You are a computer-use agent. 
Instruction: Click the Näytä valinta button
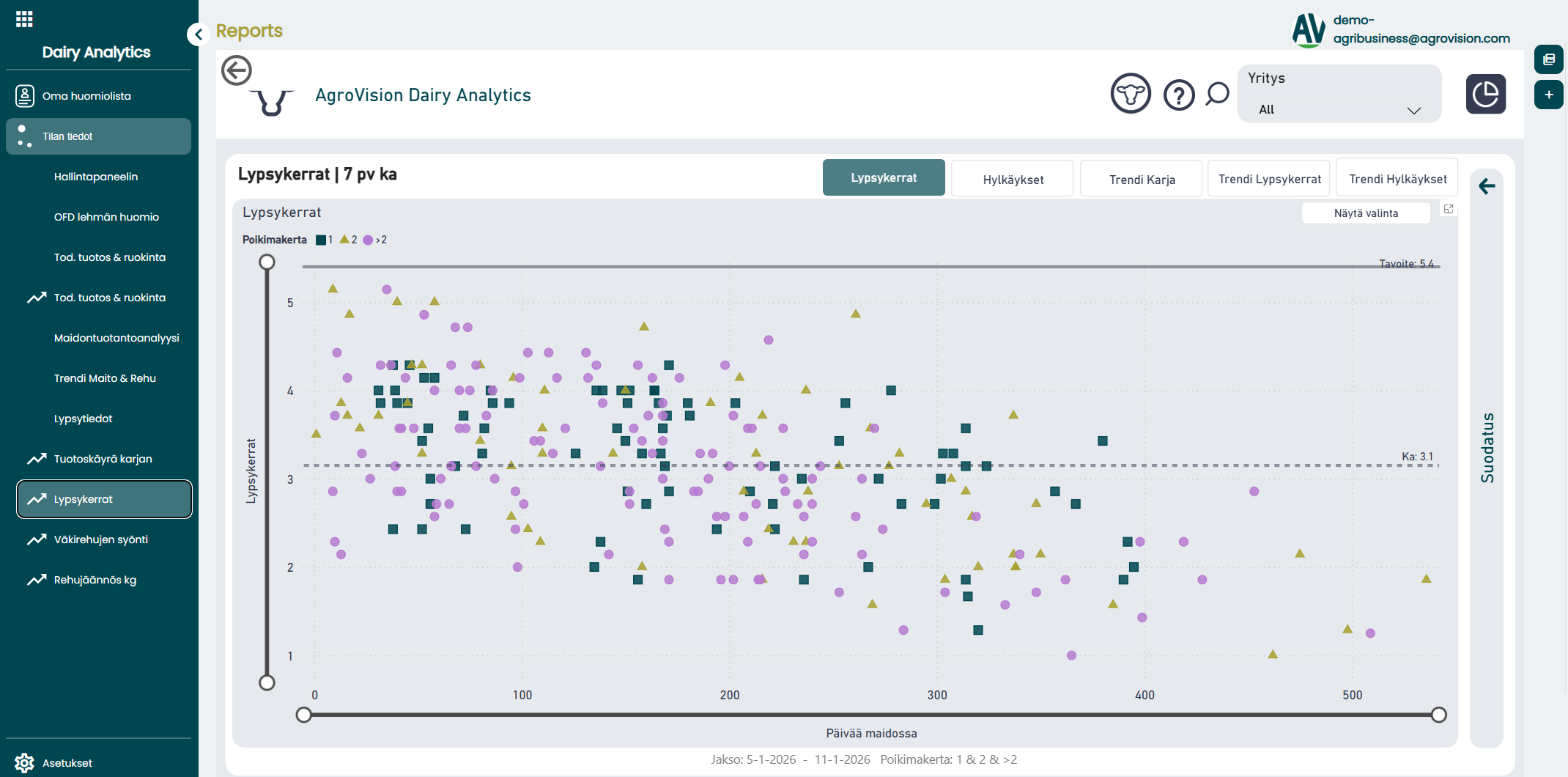click(x=1365, y=213)
